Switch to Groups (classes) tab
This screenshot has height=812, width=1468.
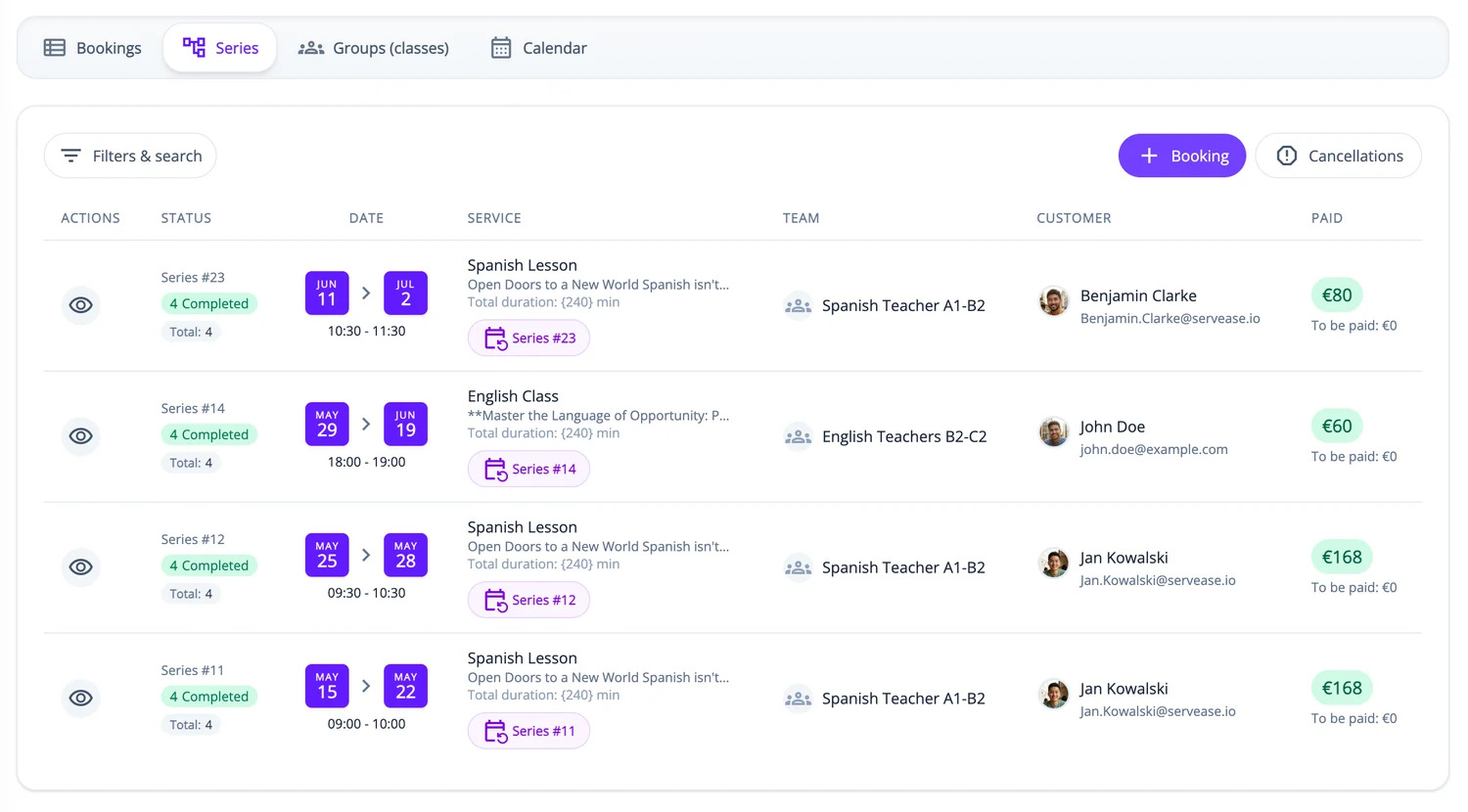374,48
